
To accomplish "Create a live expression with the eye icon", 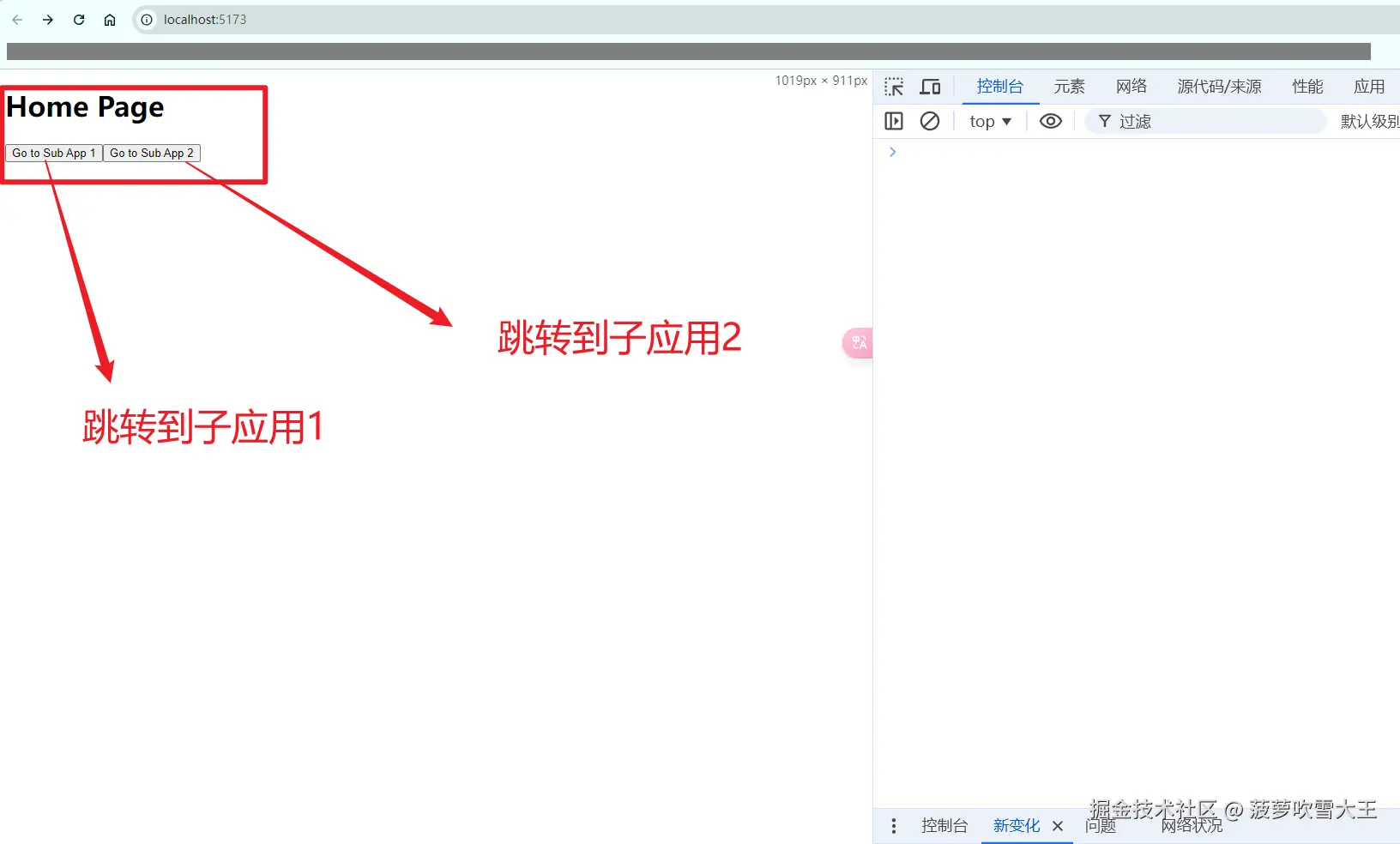I will coord(1050,121).
